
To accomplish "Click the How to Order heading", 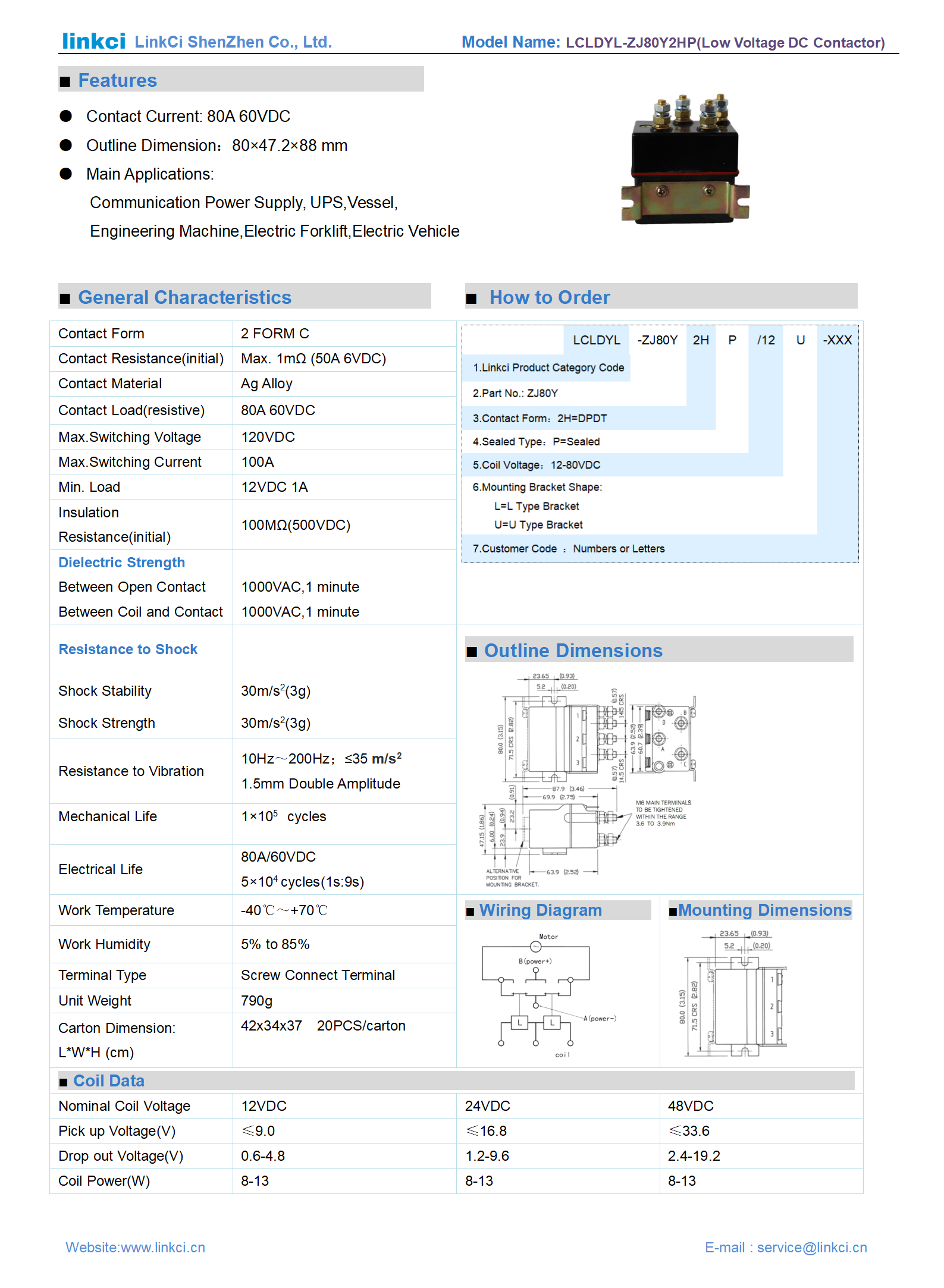I will [x=549, y=297].
